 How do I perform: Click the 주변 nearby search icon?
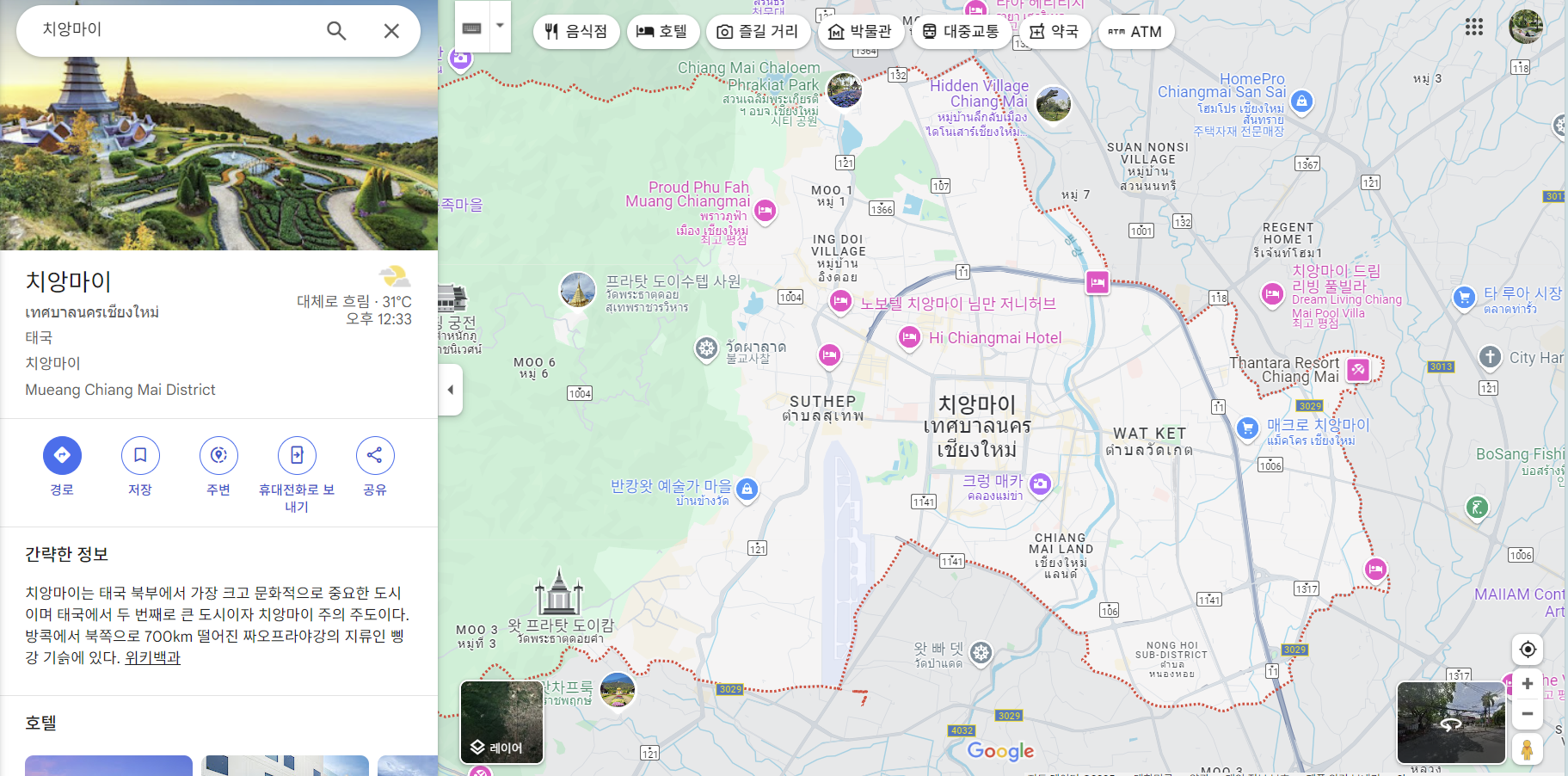218,455
